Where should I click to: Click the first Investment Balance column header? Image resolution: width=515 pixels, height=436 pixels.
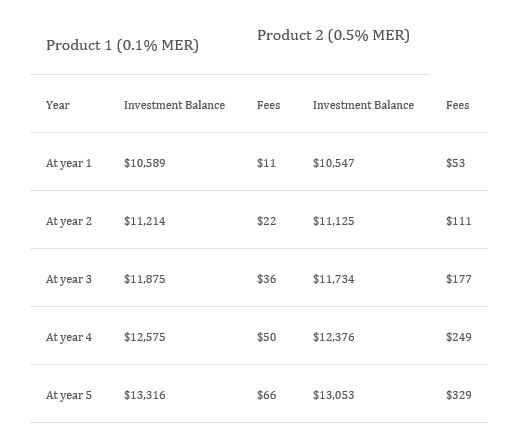[174, 105]
